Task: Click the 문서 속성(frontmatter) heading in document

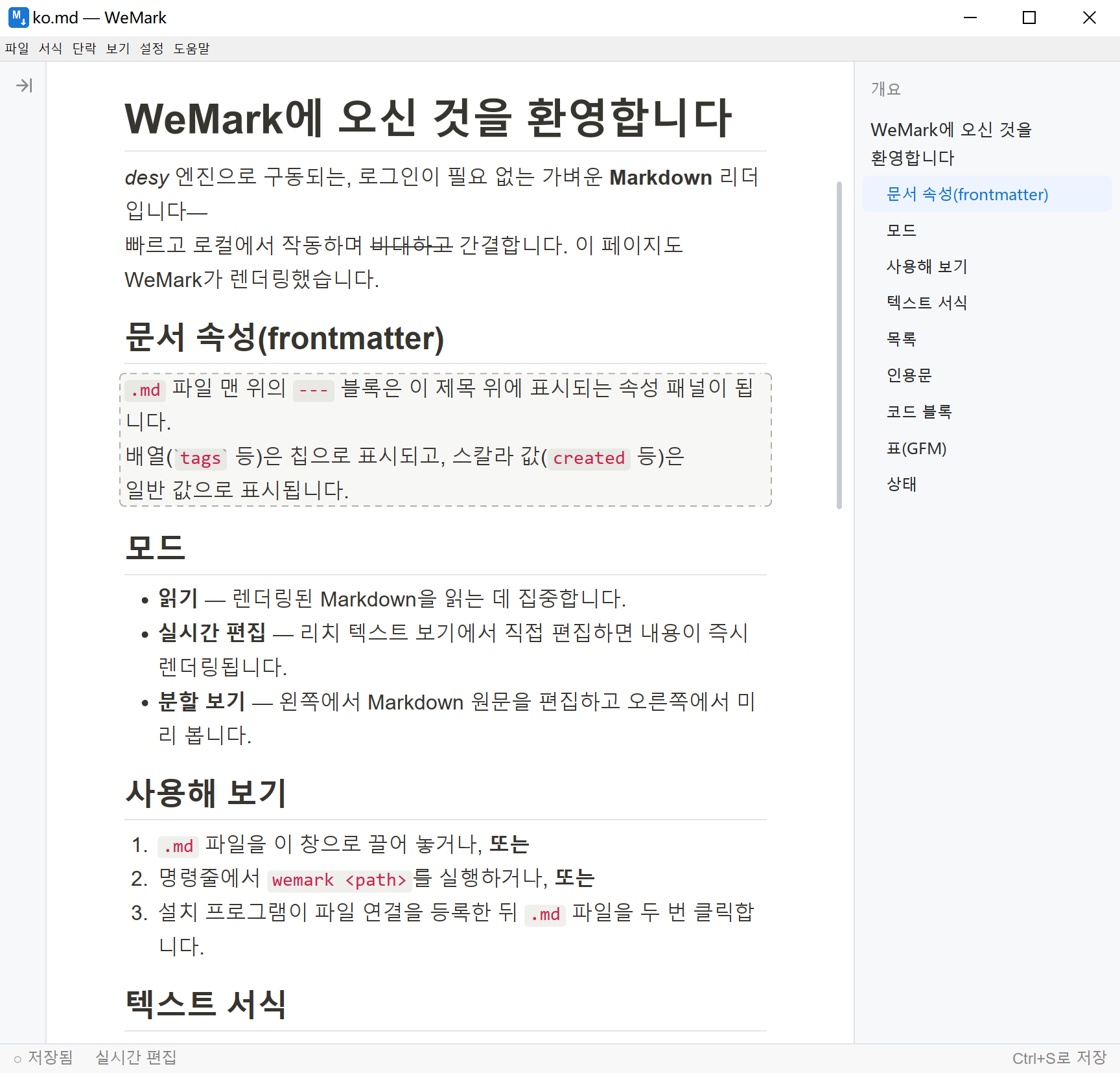Action: click(x=285, y=338)
